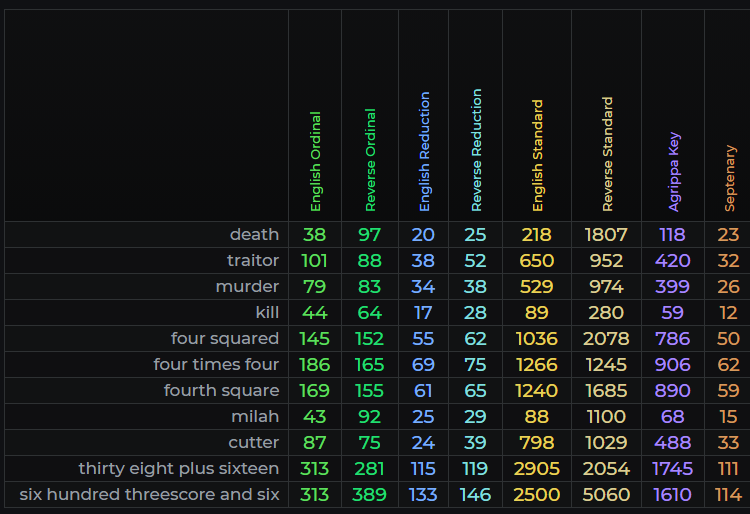The width and height of the screenshot is (750, 514).
Task: Click four squared's English Standard value 1036
Action: [x=536, y=339]
